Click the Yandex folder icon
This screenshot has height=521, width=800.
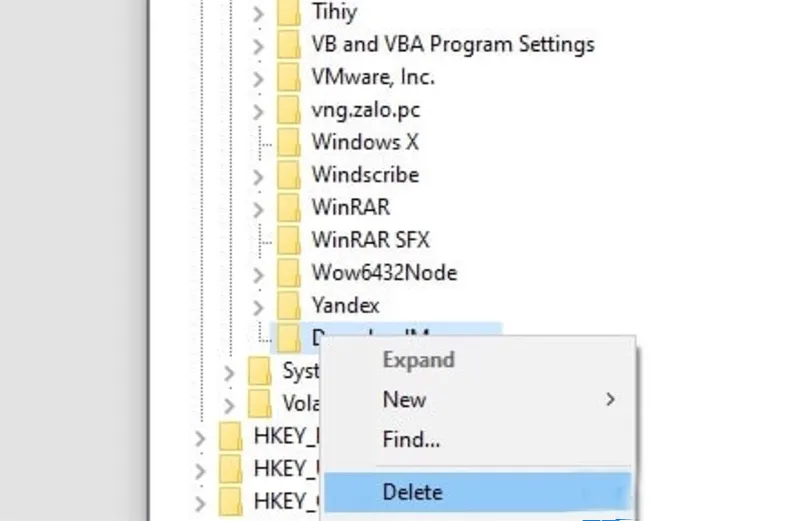[289, 305]
